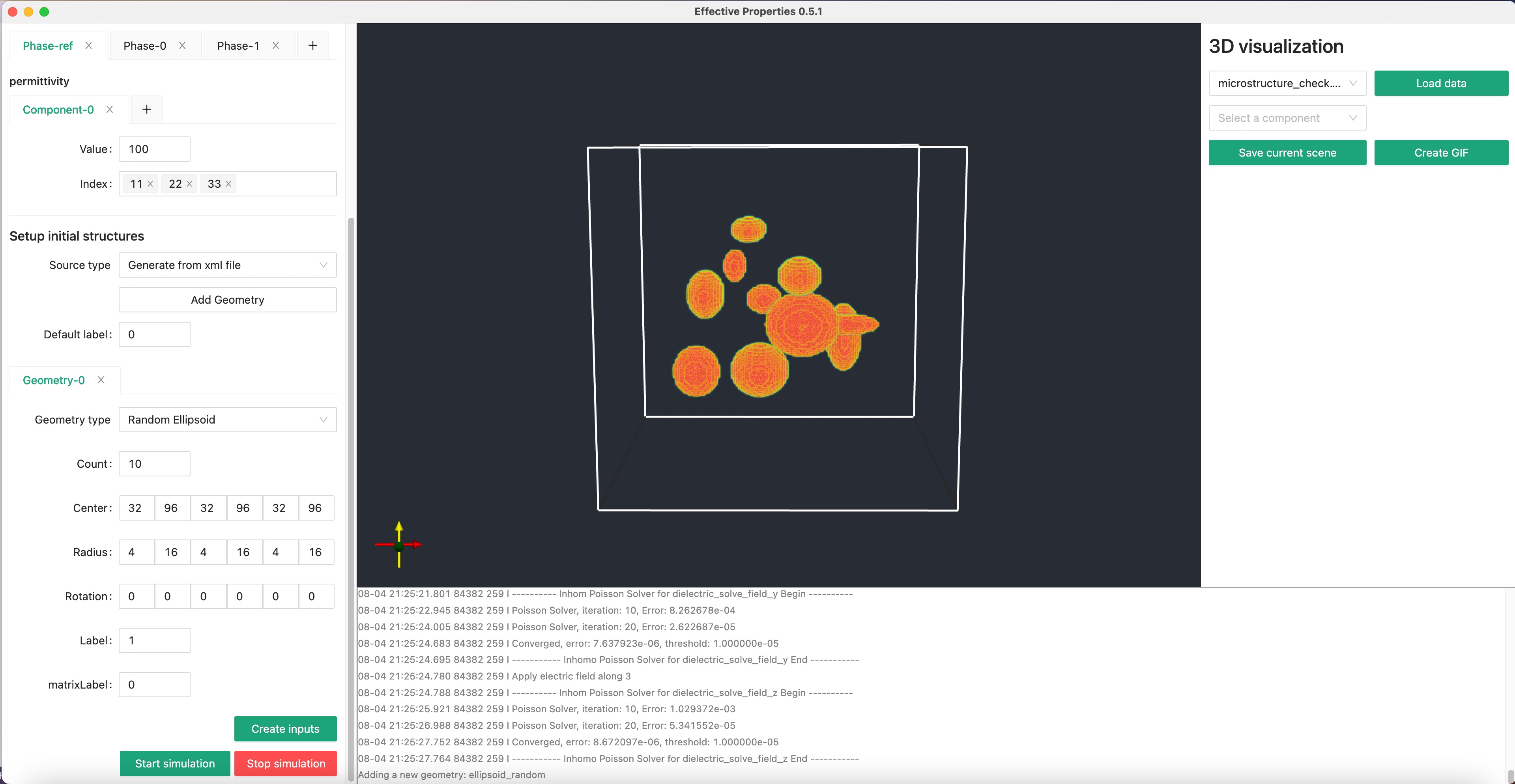This screenshot has width=1515, height=784.
Task: Click the Count input field
Action: 155,464
